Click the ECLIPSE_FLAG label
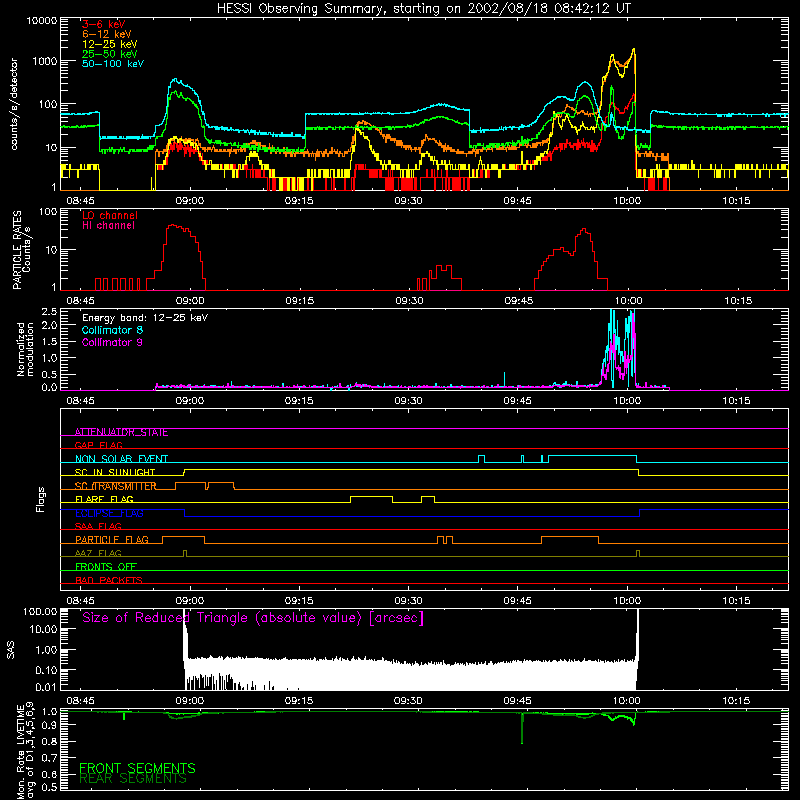The height and width of the screenshot is (800, 800). point(109,513)
